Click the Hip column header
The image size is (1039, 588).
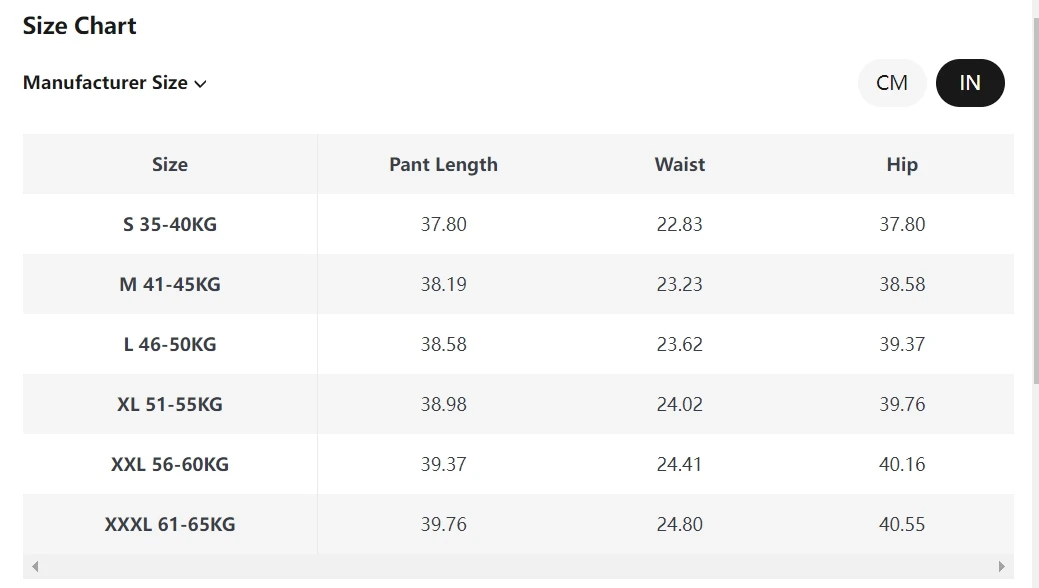coord(902,164)
